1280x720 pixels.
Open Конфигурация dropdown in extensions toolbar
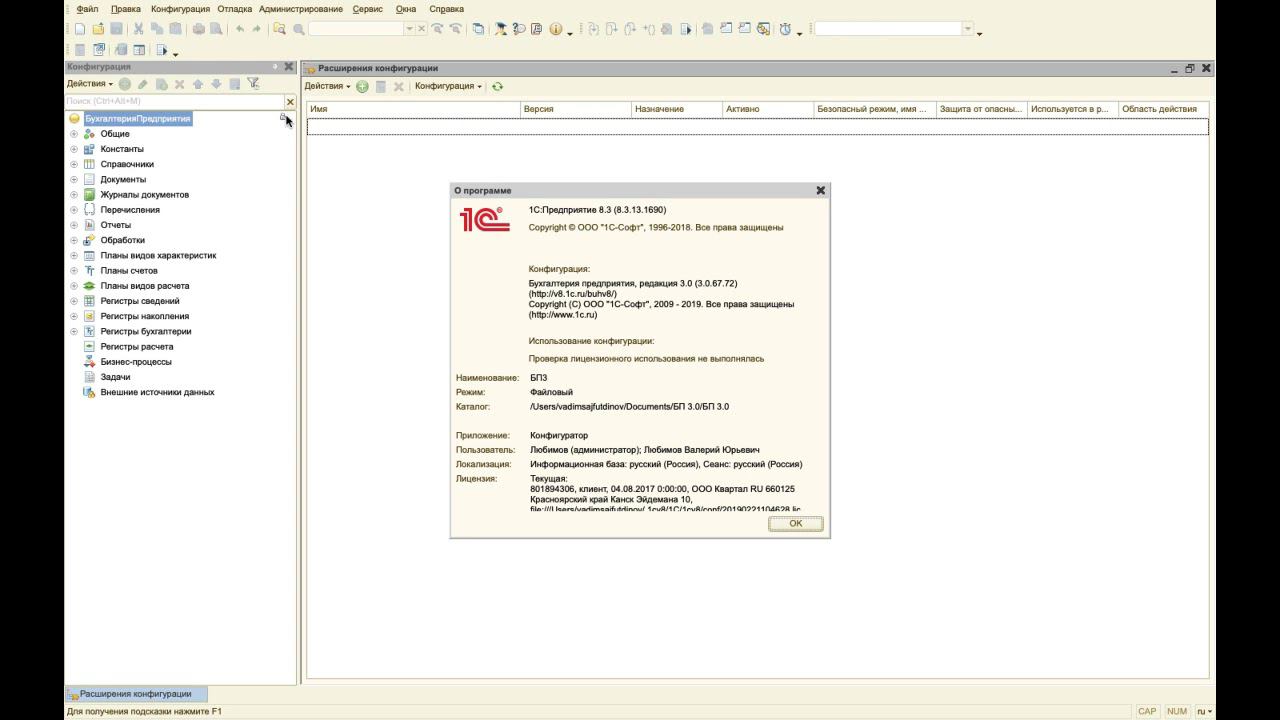pos(448,87)
